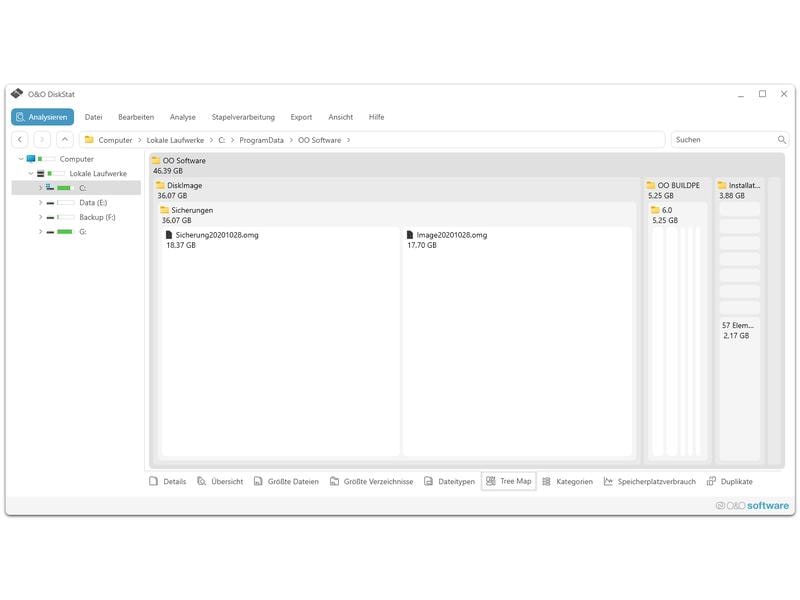
Task: Open the Export menu
Action: click(301, 117)
